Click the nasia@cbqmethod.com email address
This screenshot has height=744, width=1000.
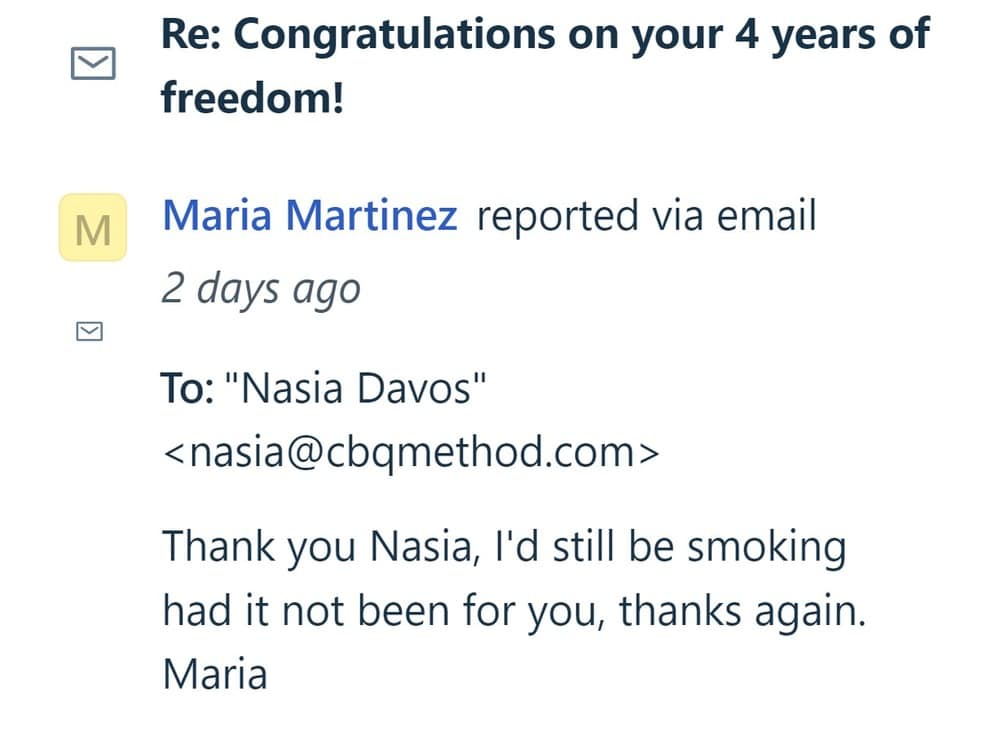[x=410, y=452]
